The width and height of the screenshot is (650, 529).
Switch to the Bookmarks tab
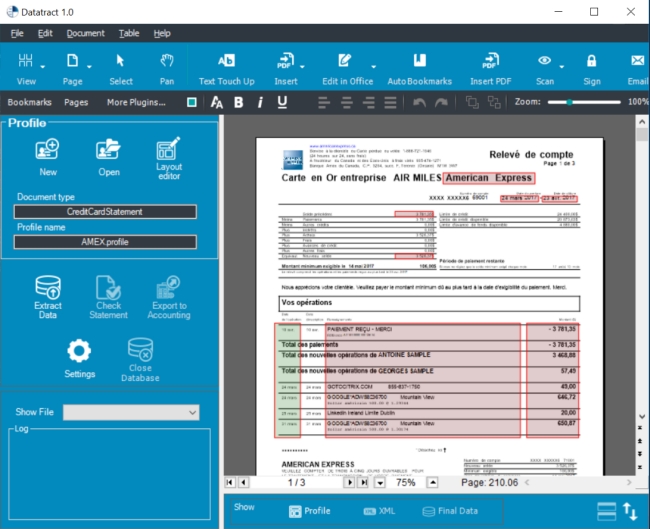[x=29, y=102]
